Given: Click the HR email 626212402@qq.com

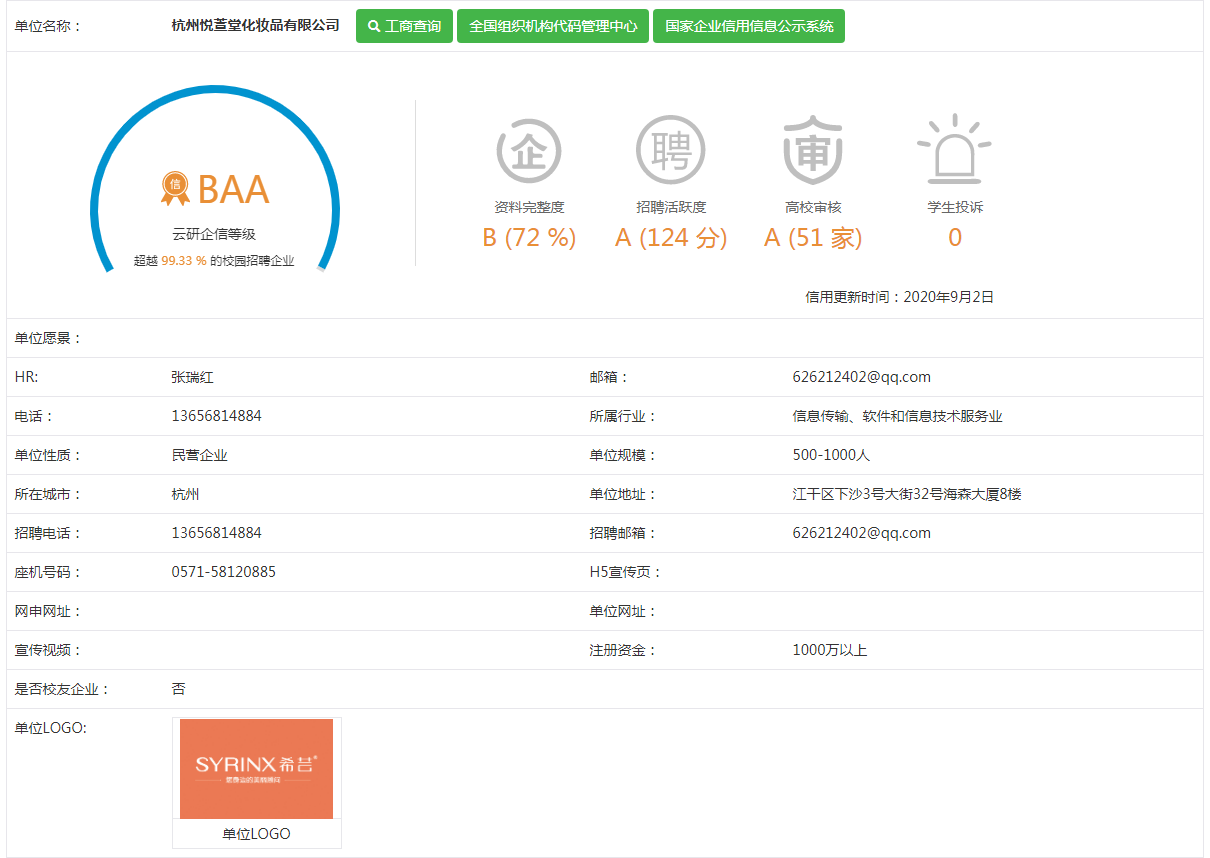Looking at the screenshot, I should (861, 377).
